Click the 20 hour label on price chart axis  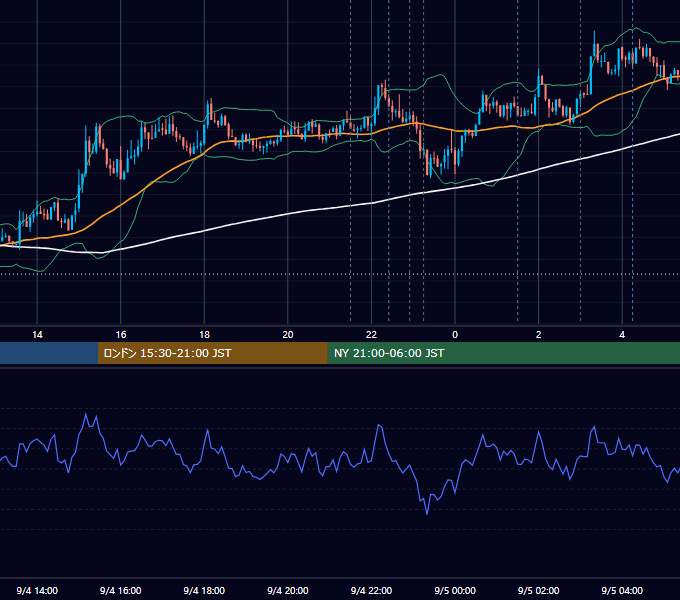pyautogui.click(x=288, y=335)
